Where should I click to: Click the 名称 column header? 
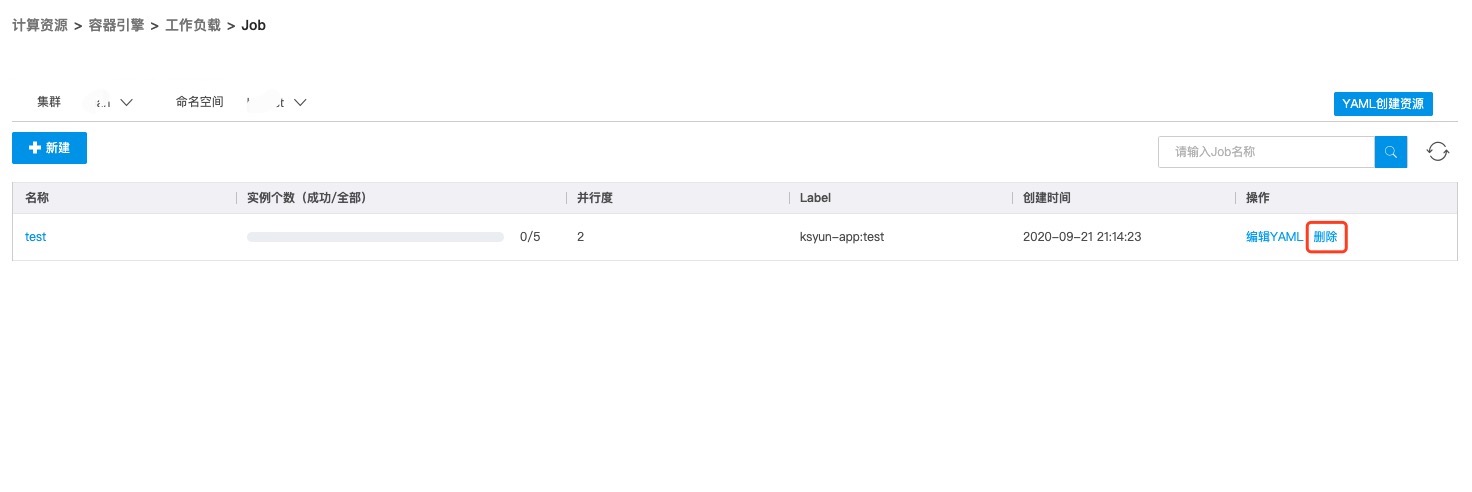[37, 198]
